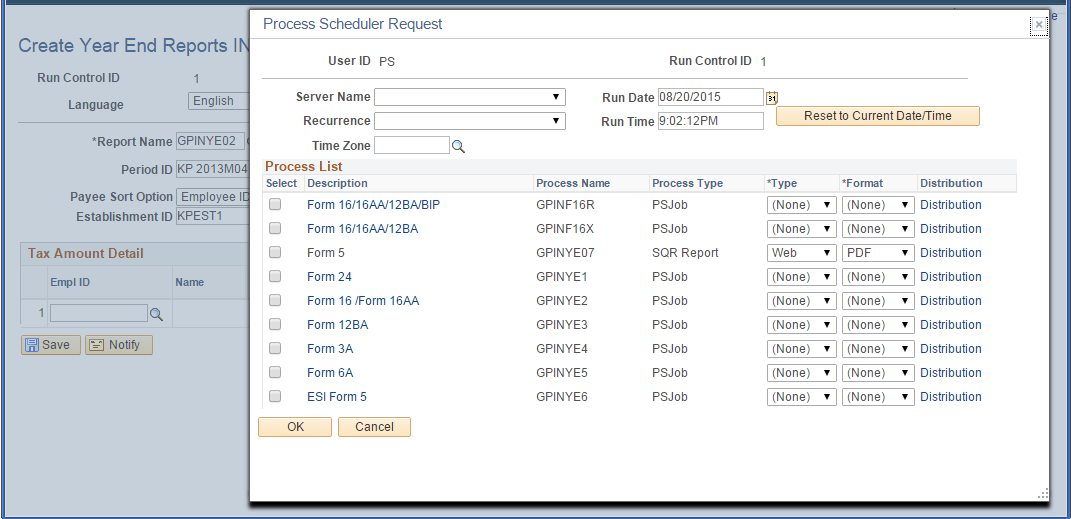Open the Type dropdown for Form 12BA
The height and width of the screenshot is (519, 1071).
[802, 324]
